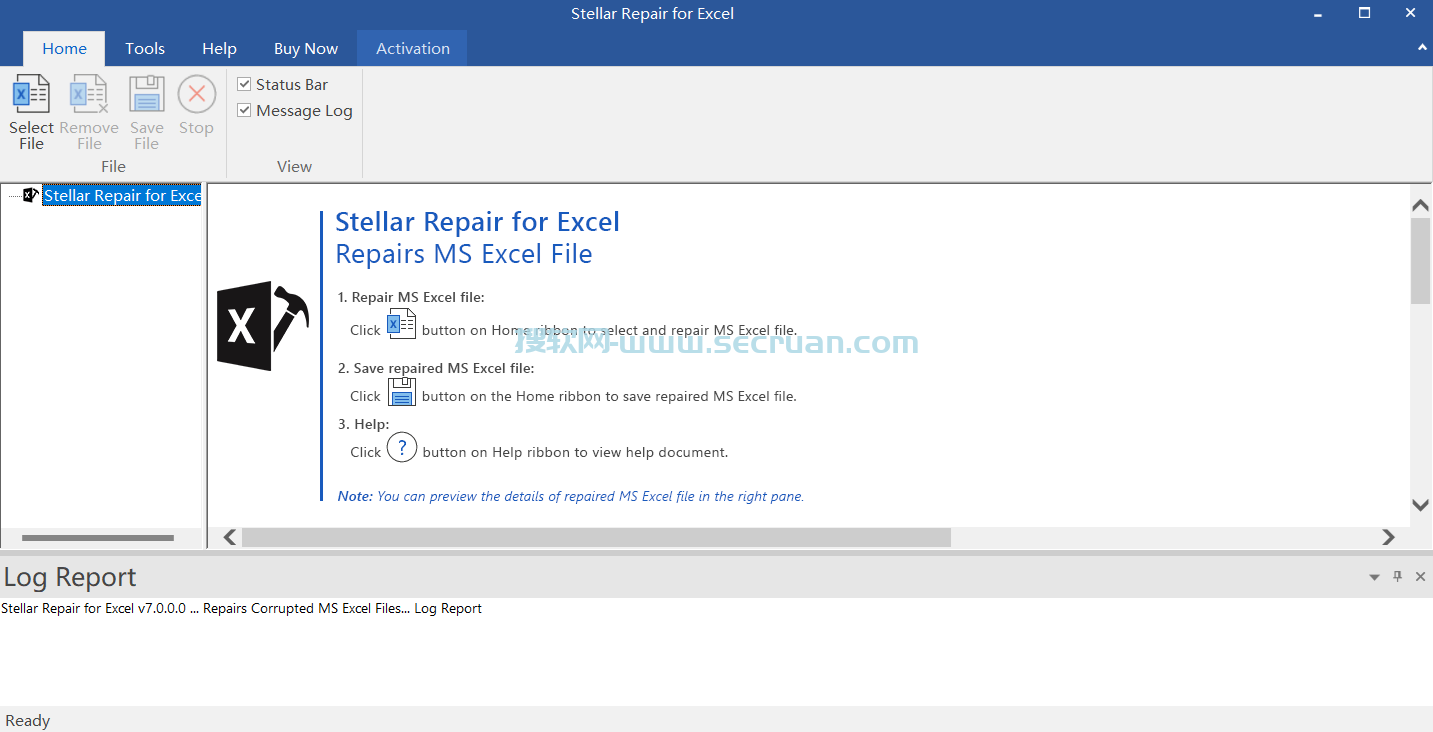The height and width of the screenshot is (732, 1433).
Task: Click the 'Stellar Repair for Excel' welcome heading
Action: (477, 222)
